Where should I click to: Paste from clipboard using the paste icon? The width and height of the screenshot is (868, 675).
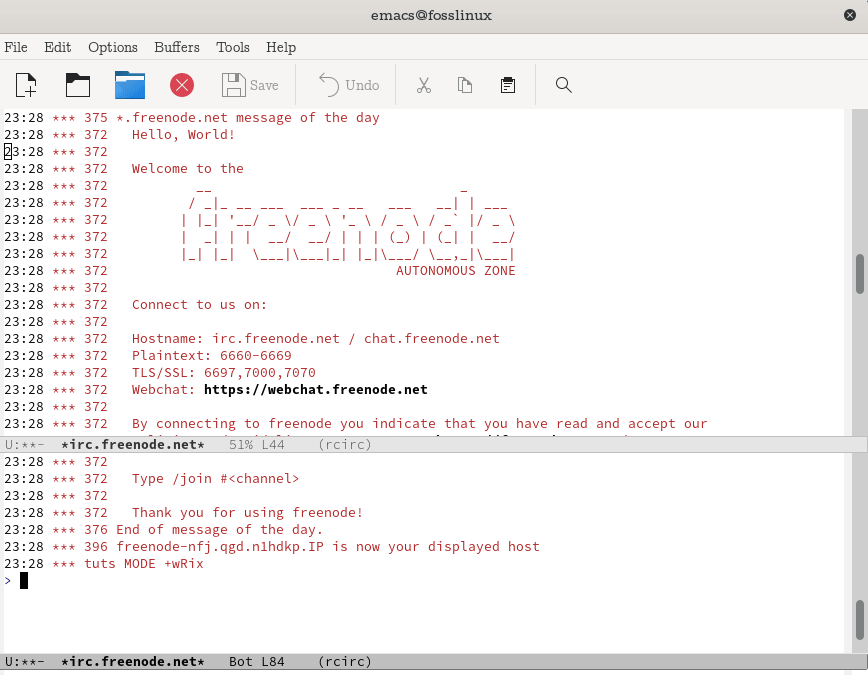[507, 85]
